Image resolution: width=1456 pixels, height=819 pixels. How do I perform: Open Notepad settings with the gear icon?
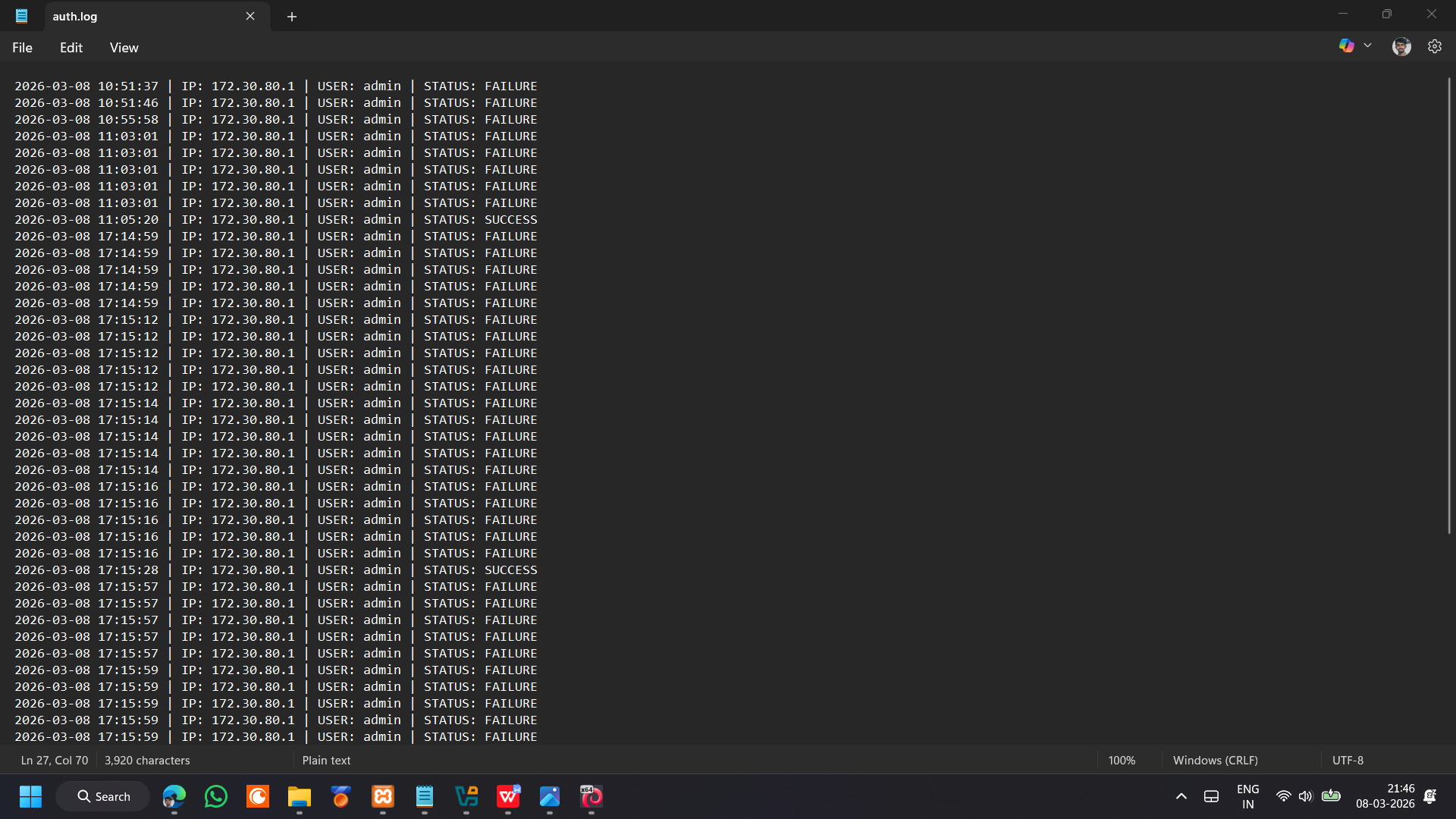1435,46
